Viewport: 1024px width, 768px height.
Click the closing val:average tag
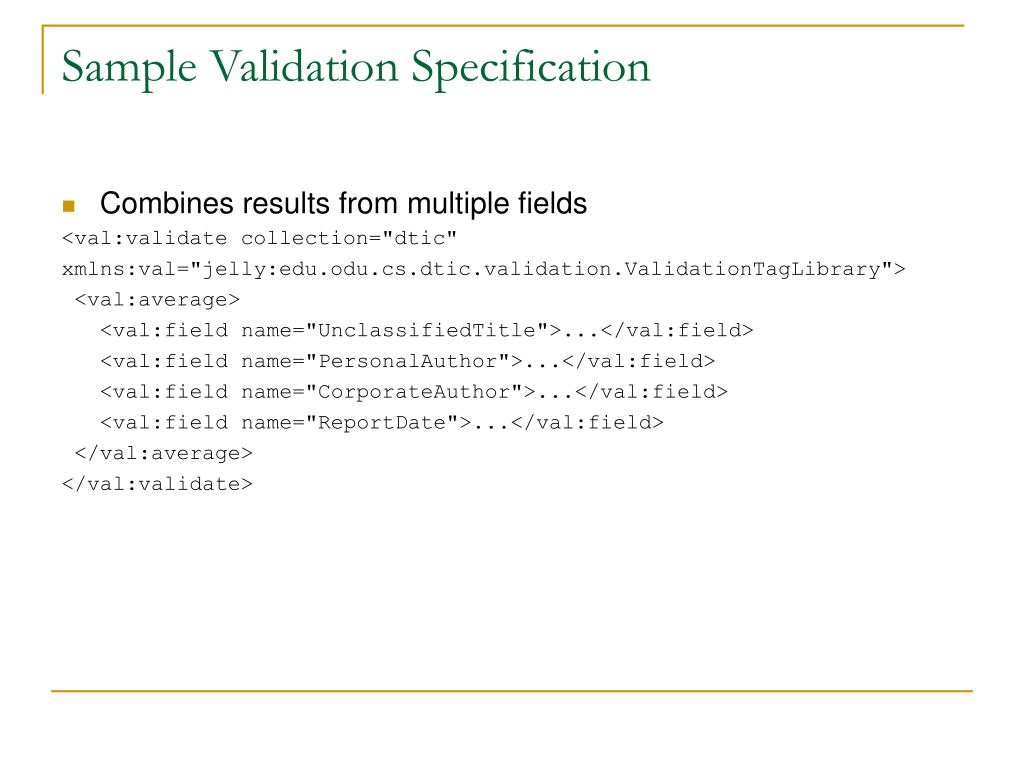point(163,453)
